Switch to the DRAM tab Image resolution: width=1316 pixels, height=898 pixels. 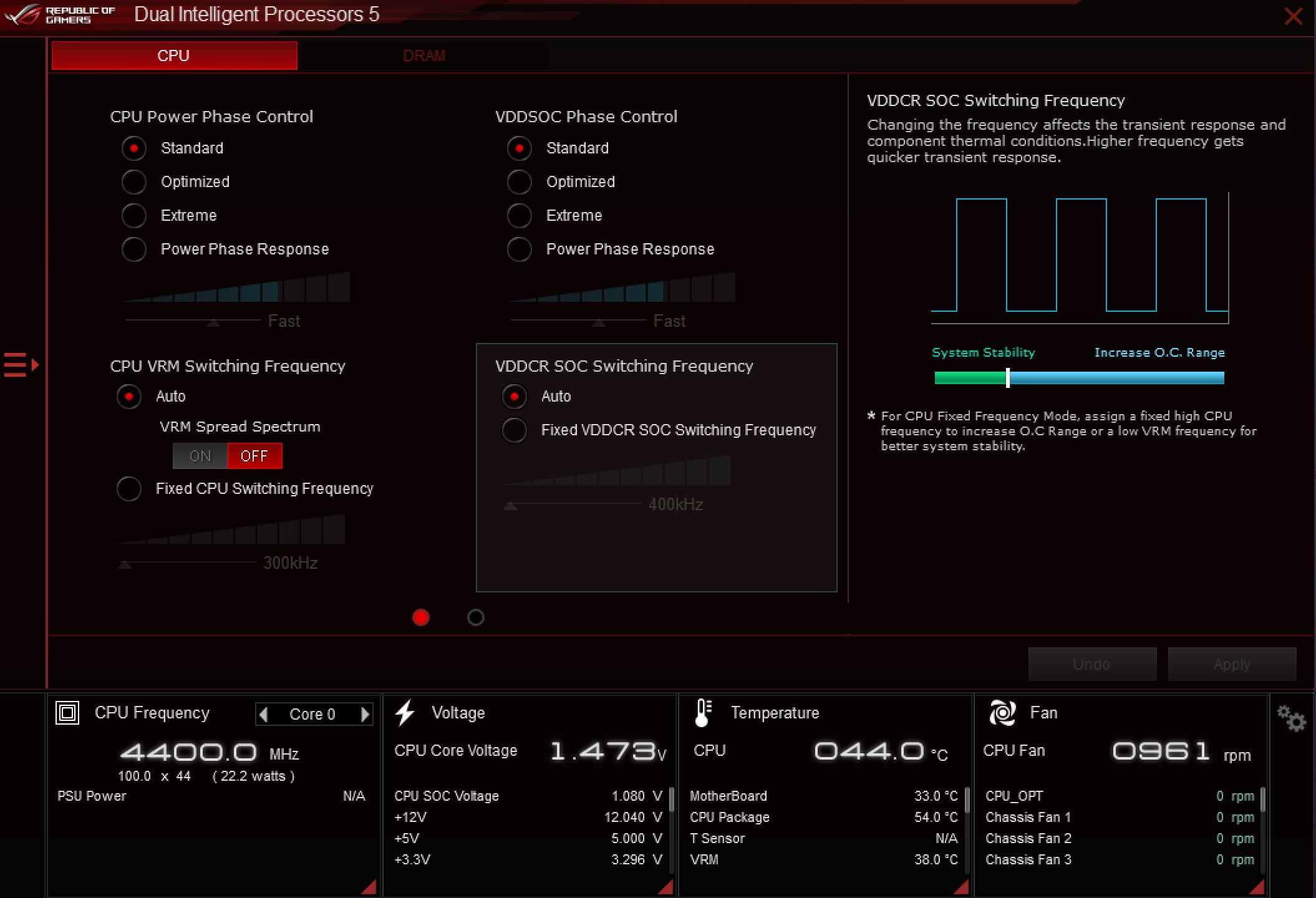(424, 56)
